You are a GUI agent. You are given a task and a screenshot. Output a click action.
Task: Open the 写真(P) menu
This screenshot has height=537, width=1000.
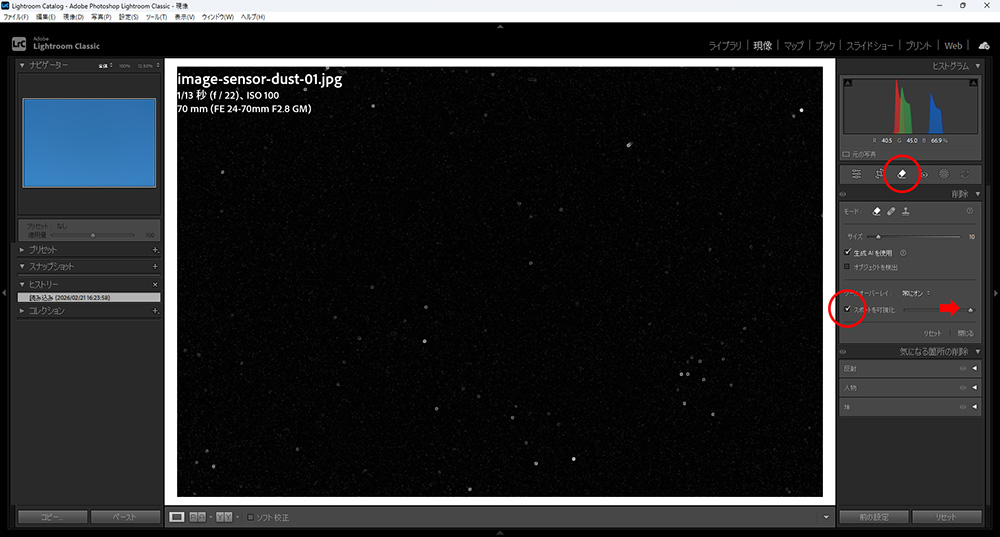point(101,17)
